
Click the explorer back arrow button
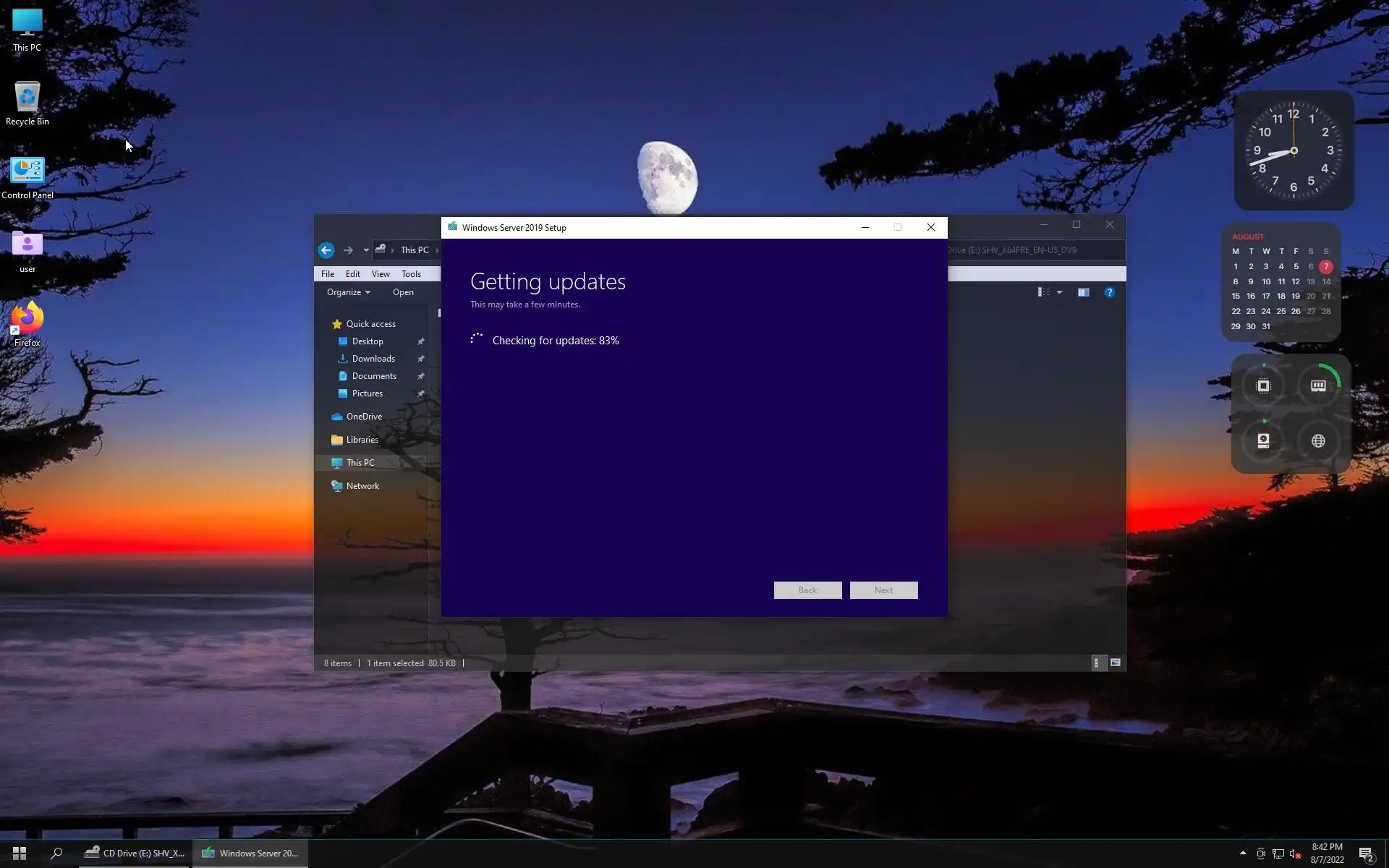pos(326,250)
